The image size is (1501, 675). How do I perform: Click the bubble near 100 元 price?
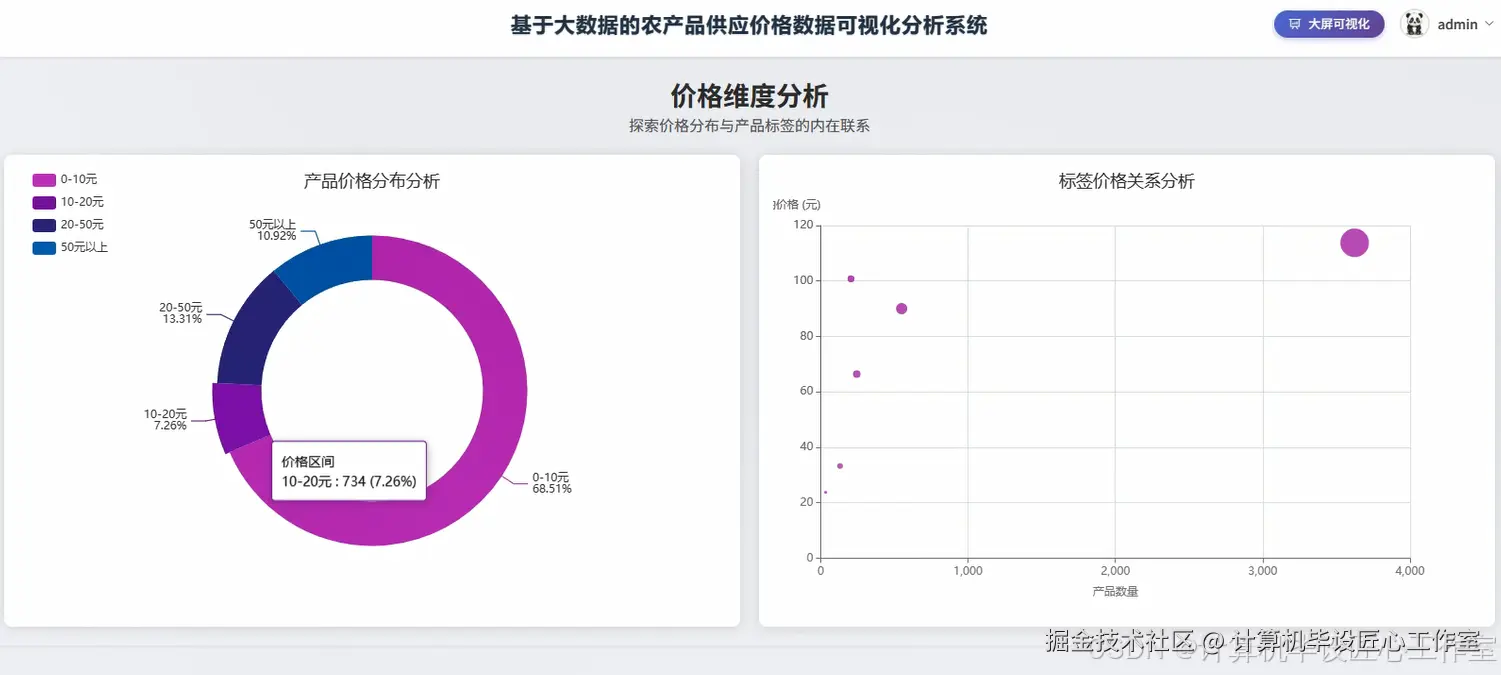(x=851, y=278)
